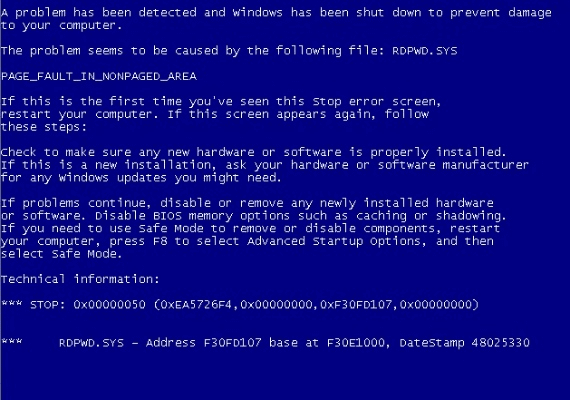Click the 'these steps:' line
570x400 pixels.
coord(44,127)
